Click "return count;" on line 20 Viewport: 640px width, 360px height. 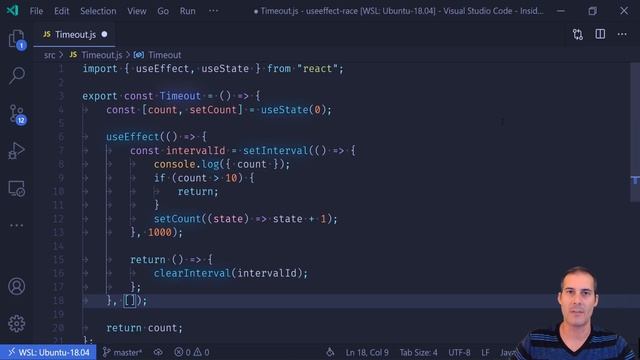[144, 328]
